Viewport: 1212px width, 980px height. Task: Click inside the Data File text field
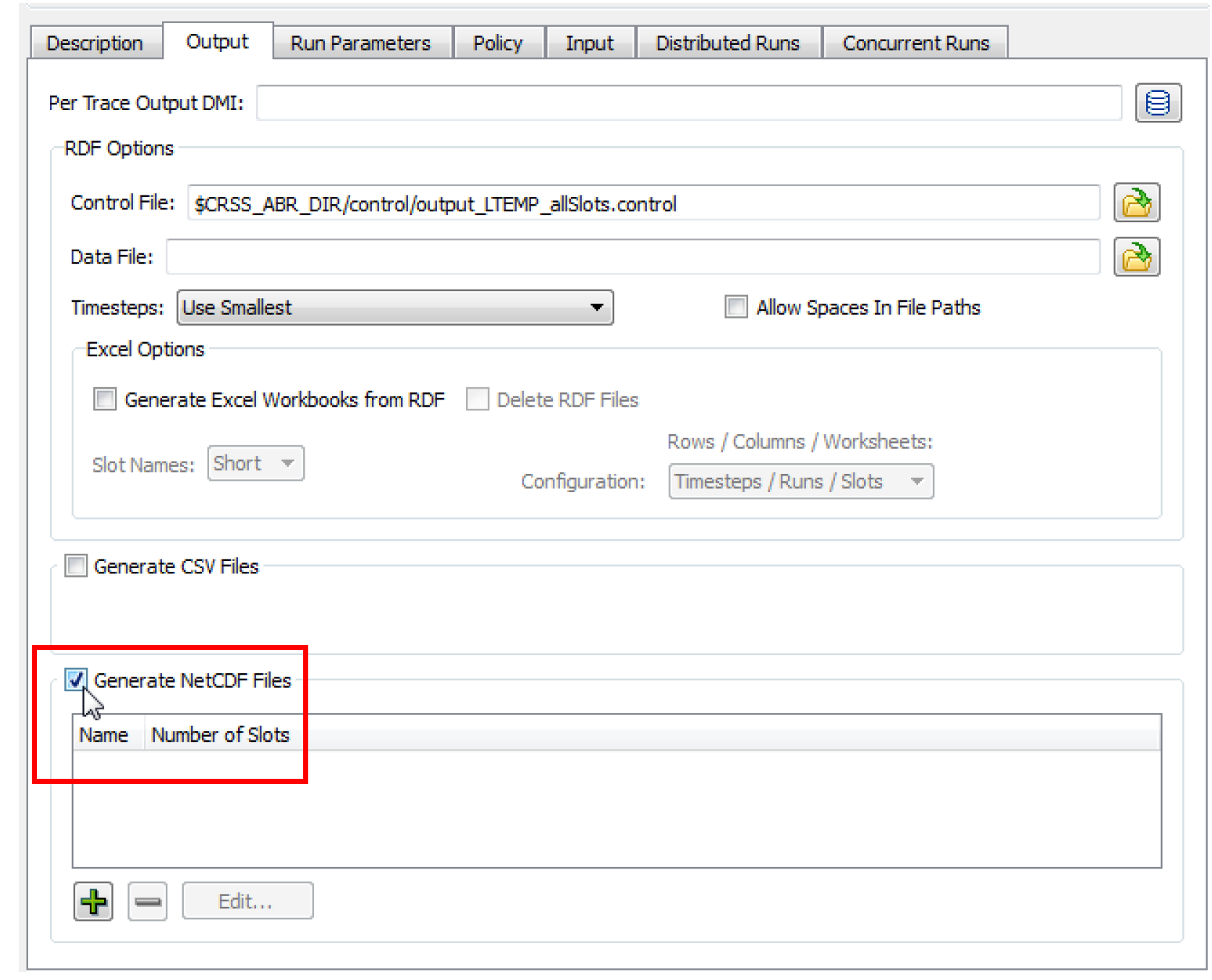point(632,257)
